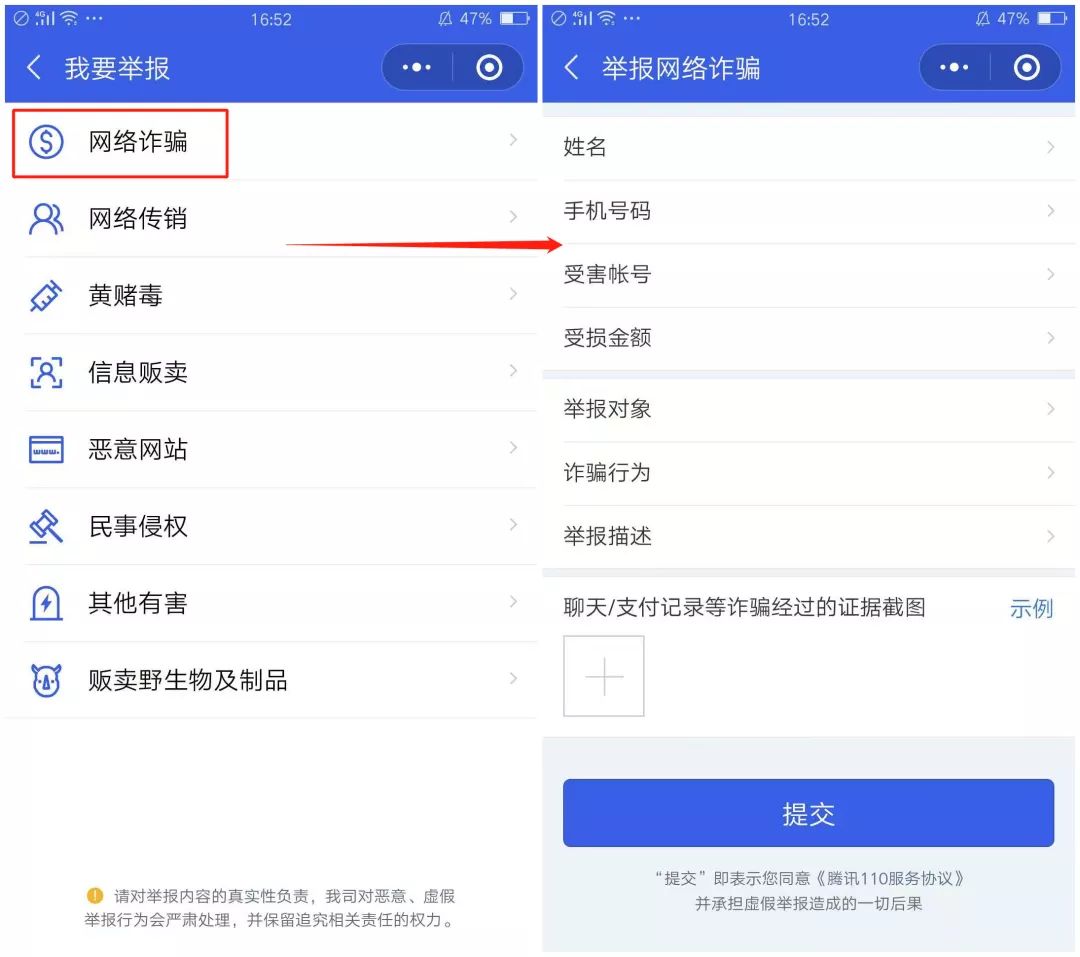Tap the circle close-miniprogram icon on right screen
The width and height of the screenshot is (1080, 957).
1026,68
